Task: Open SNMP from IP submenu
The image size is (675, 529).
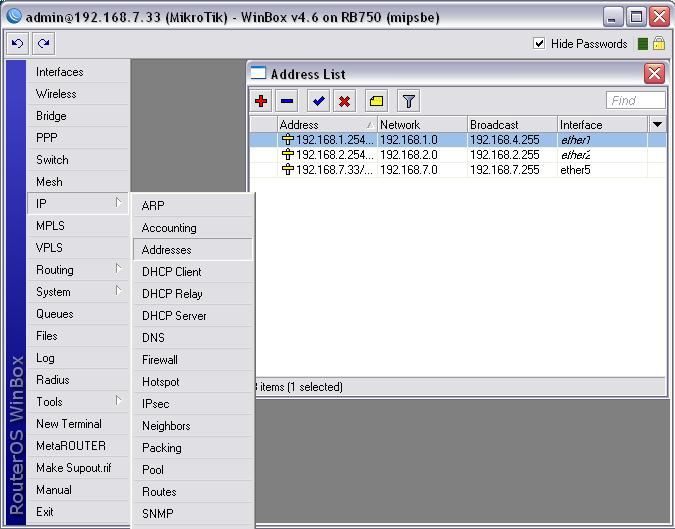Action: tap(193, 514)
